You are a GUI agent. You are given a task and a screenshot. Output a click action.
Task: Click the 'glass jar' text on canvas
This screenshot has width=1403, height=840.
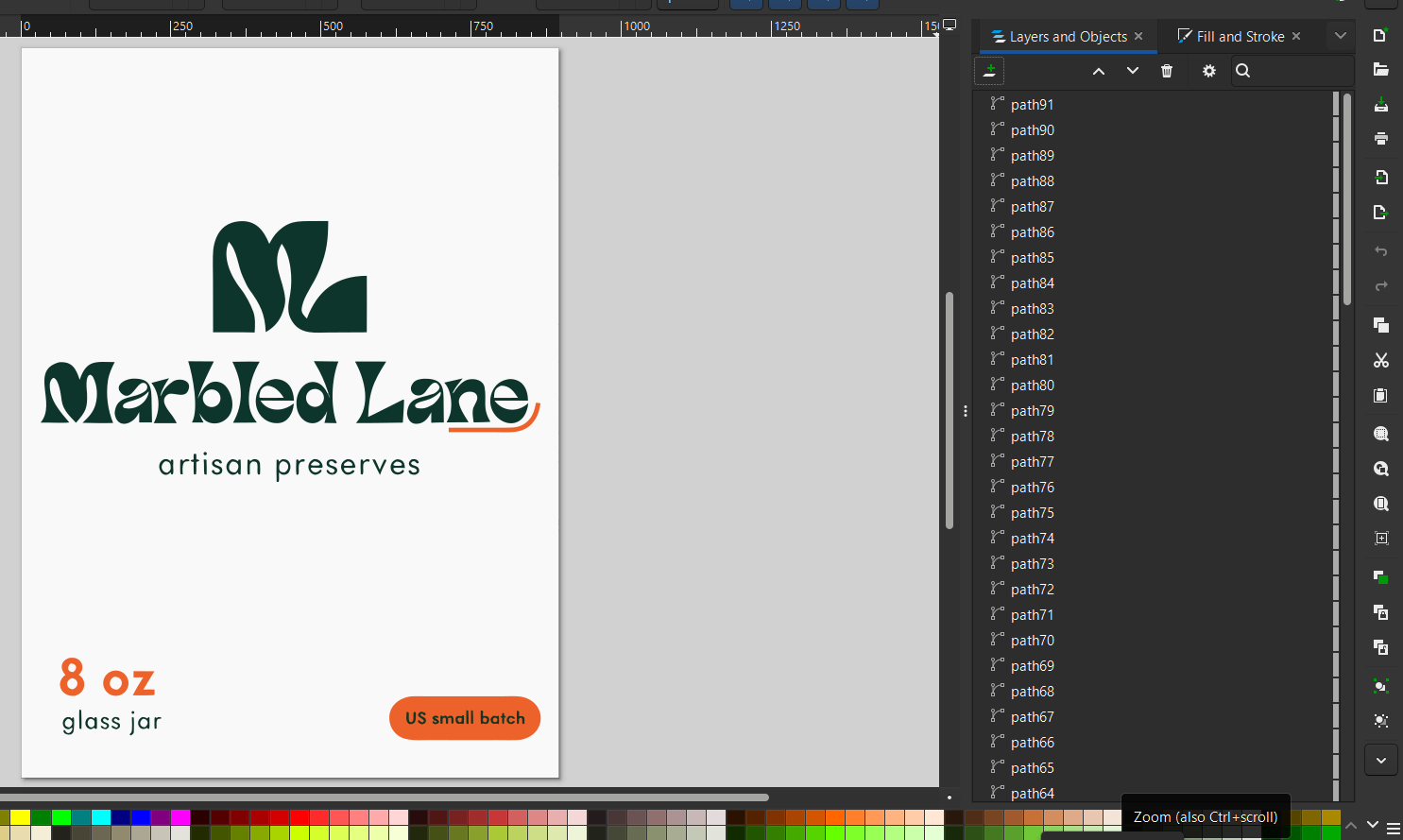[x=111, y=721]
